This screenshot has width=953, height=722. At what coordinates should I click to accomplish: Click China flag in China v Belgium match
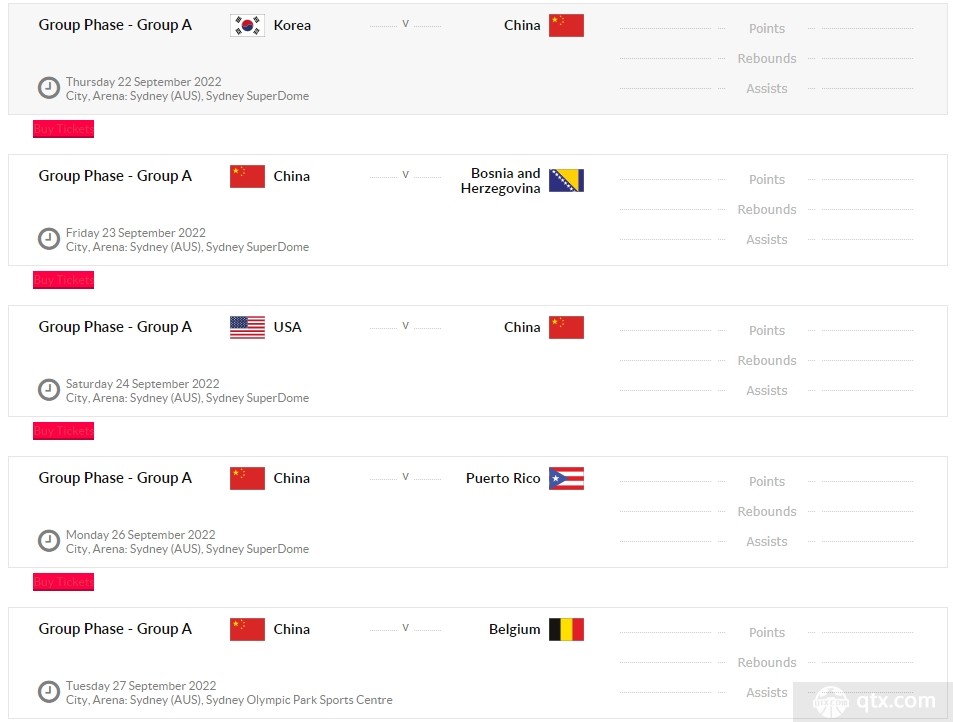click(247, 630)
